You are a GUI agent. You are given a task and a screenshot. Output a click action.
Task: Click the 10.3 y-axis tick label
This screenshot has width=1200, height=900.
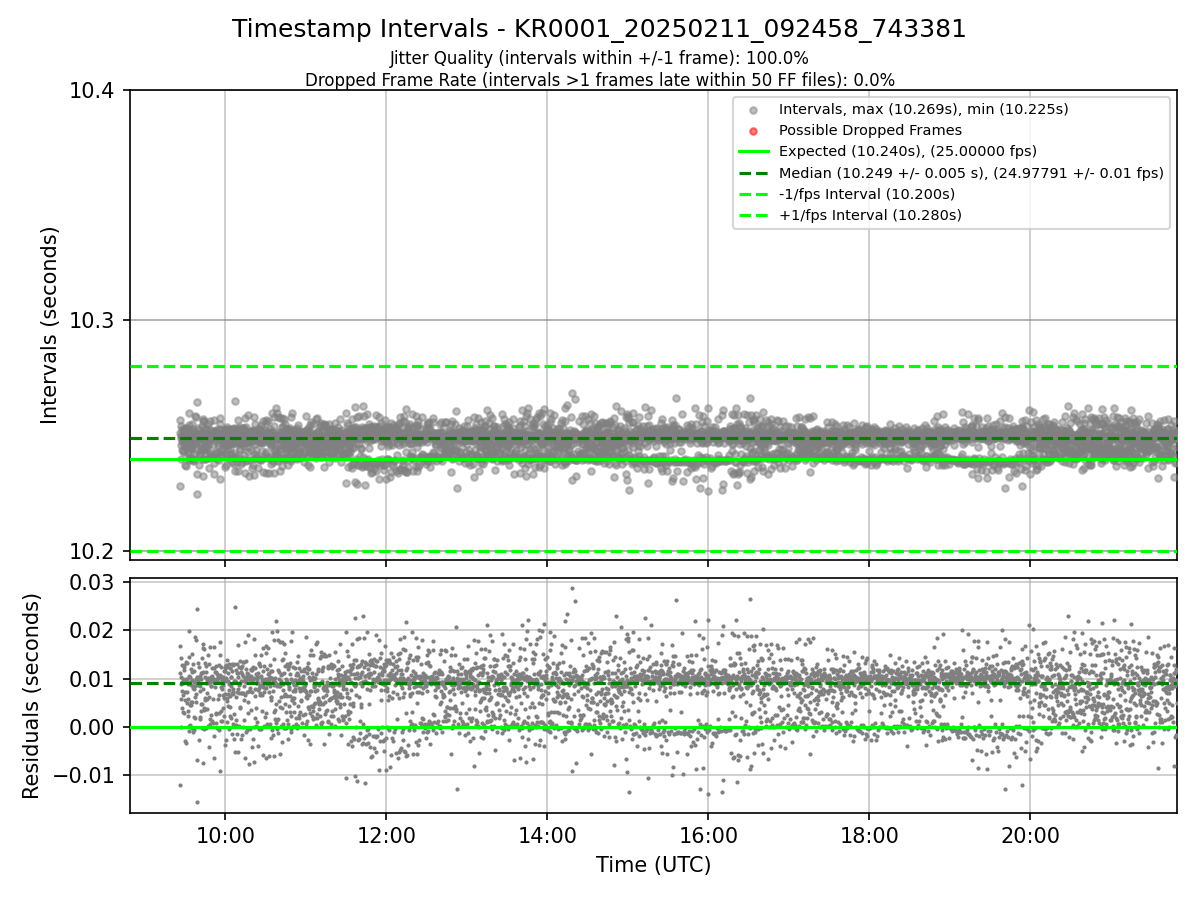(93, 321)
